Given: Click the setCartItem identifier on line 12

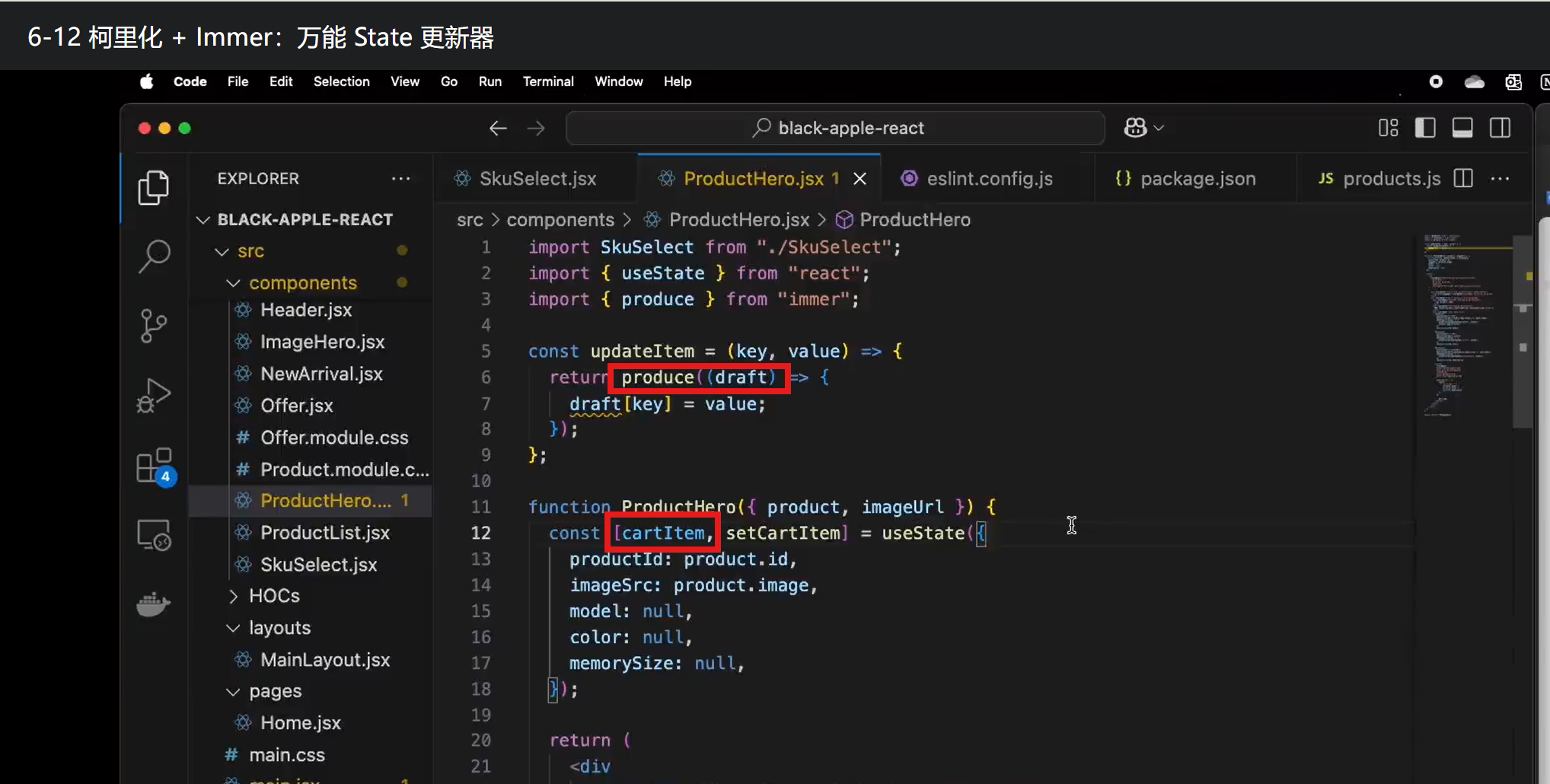Looking at the screenshot, I should (783, 533).
